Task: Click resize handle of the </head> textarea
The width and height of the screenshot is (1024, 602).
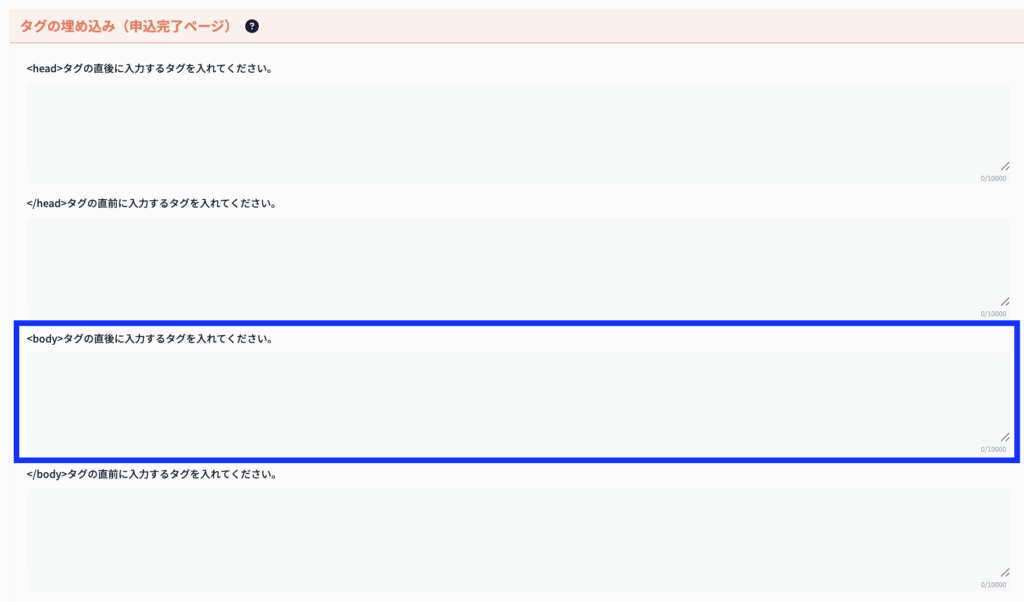Action: [x=1004, y=301]
